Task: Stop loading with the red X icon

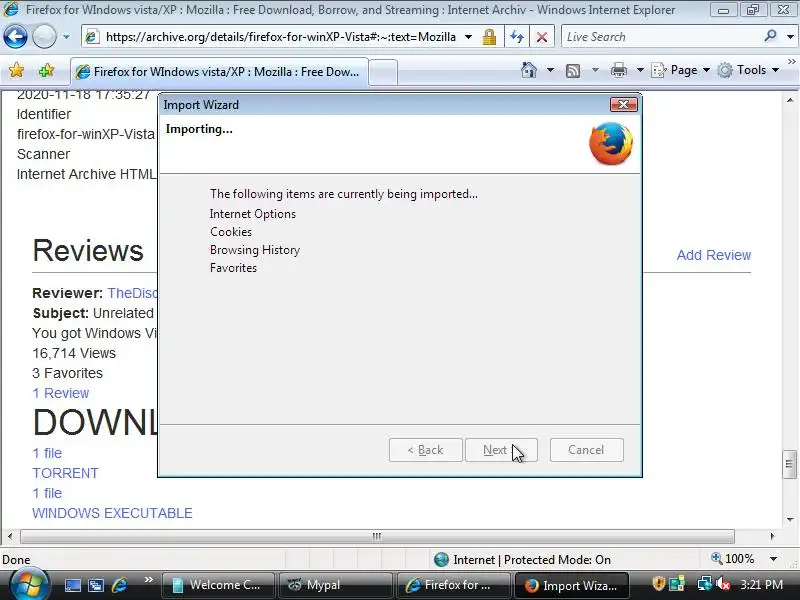Action: (x=542, y=37)
